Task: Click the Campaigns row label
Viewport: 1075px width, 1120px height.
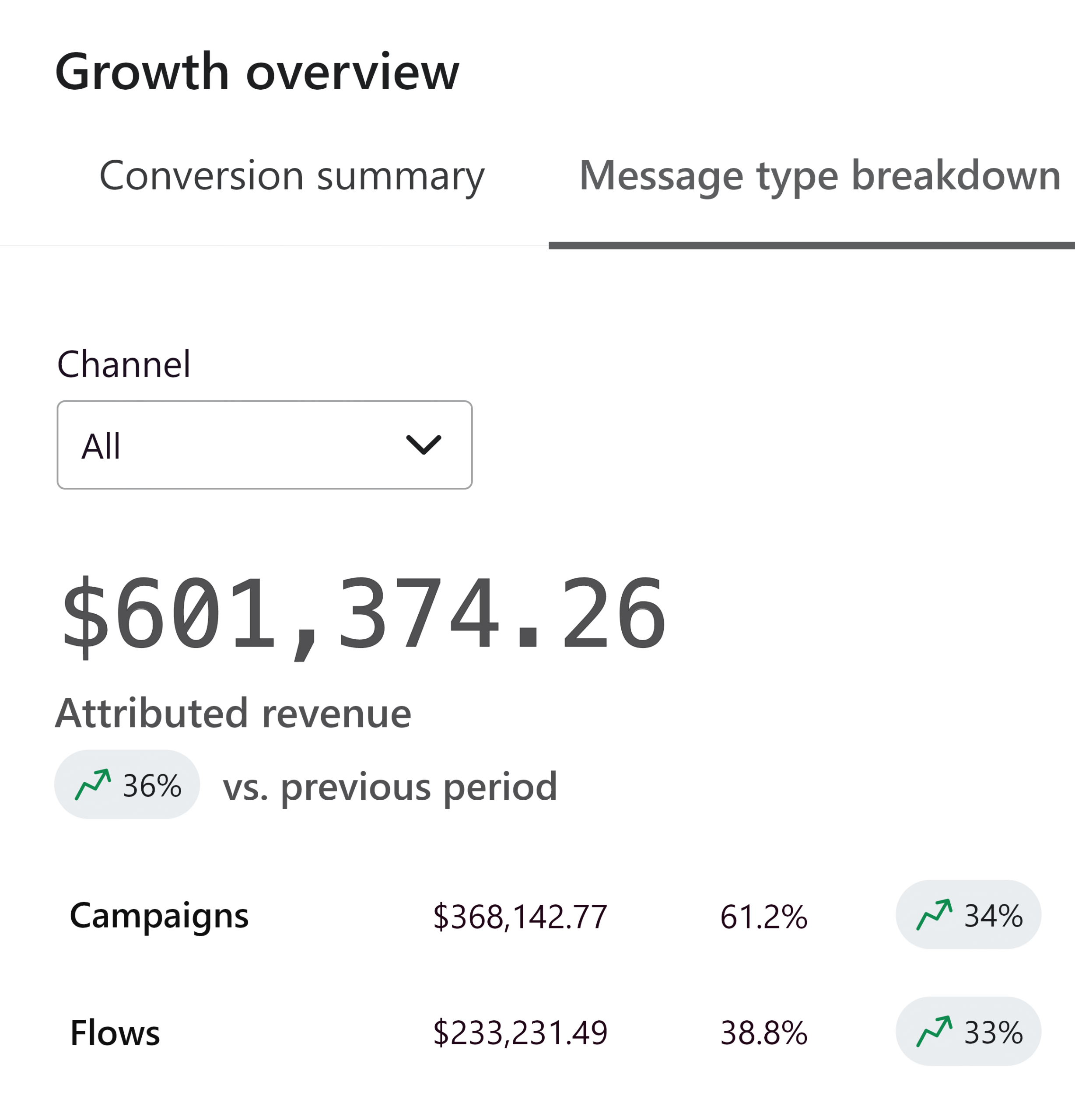Action: 159,915
